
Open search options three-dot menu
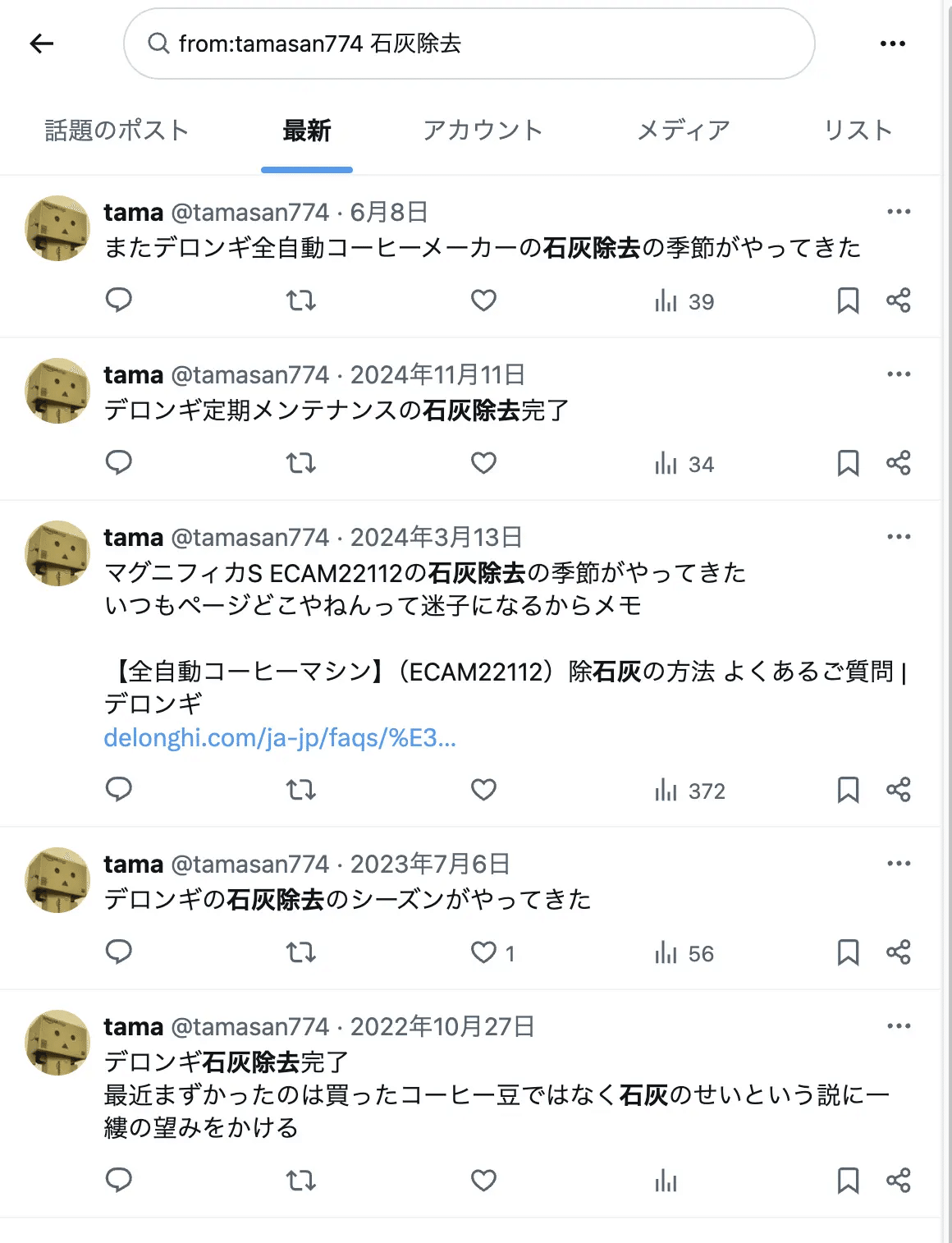(x=892, y=44)
